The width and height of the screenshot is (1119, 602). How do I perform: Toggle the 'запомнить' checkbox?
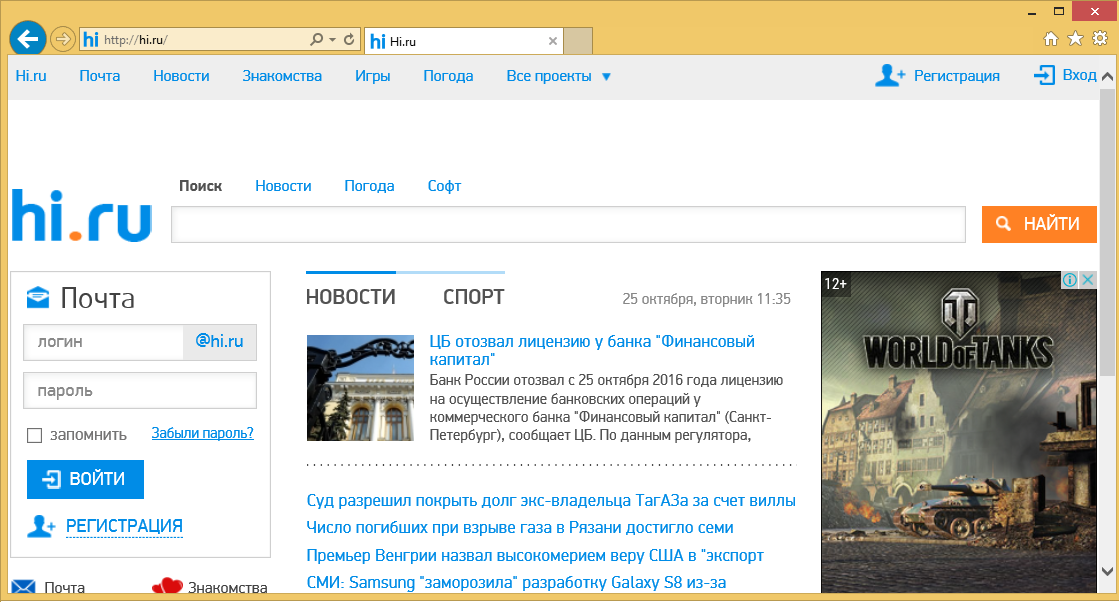click(34, 435)
